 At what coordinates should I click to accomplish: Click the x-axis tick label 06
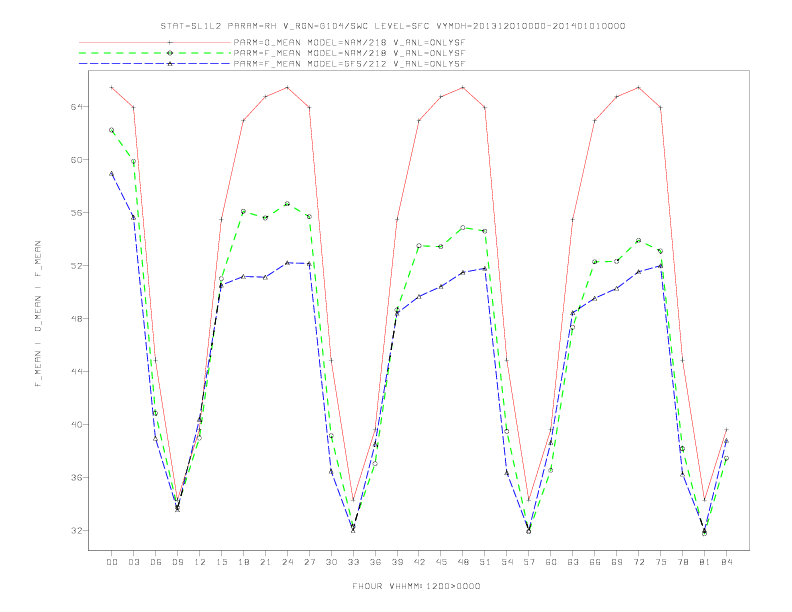pyautogui.click(x=156, y=562)
